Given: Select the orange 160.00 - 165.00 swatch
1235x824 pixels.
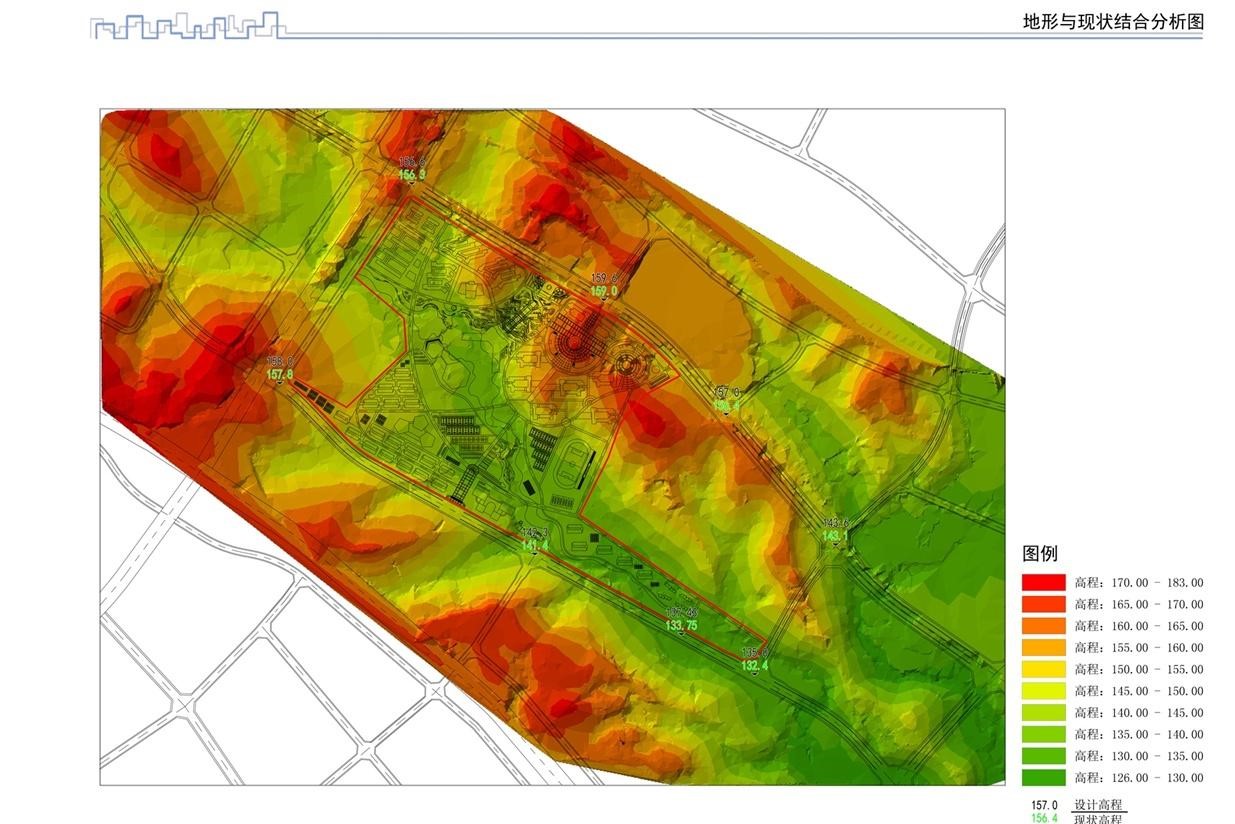Looking at the screenshot, I should [1043, 626].
